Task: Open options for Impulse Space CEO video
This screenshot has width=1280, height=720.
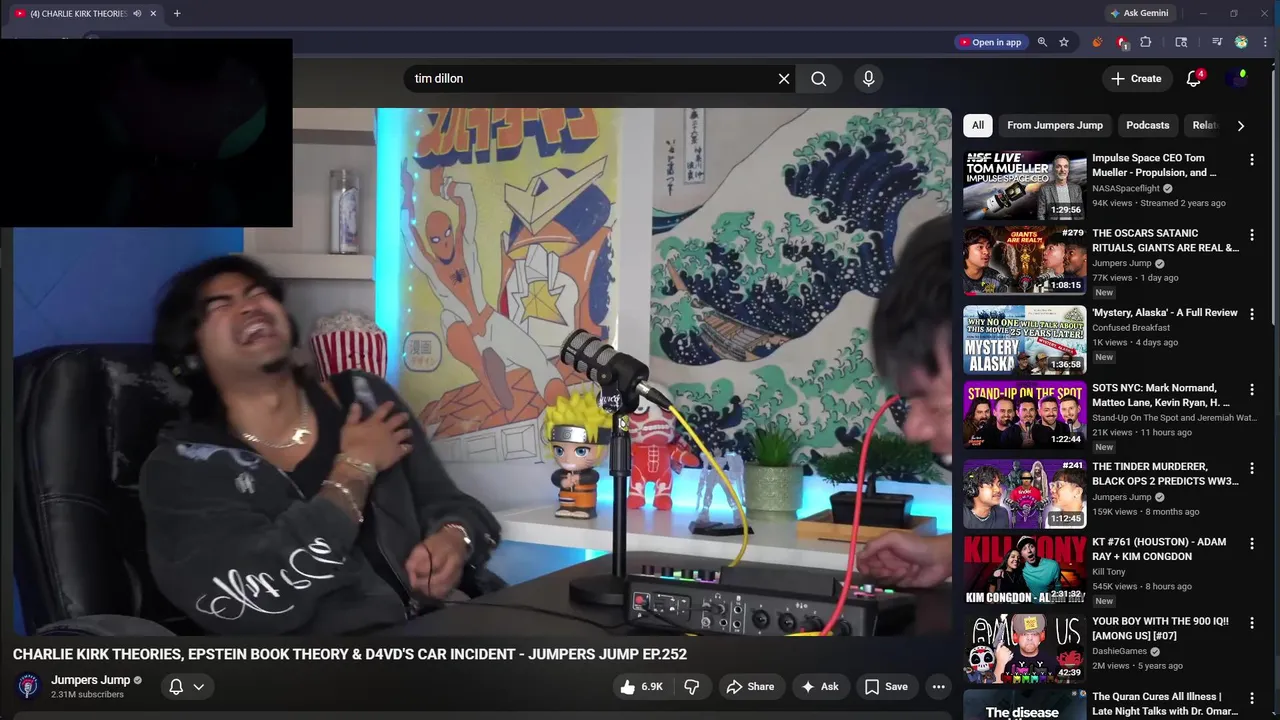Action: pyautogui.click(x=1251, y=159)
